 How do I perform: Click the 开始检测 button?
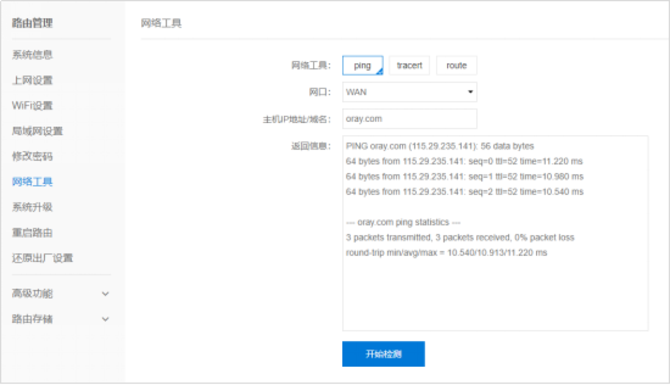pyautogui.click(x=383, y=354)
